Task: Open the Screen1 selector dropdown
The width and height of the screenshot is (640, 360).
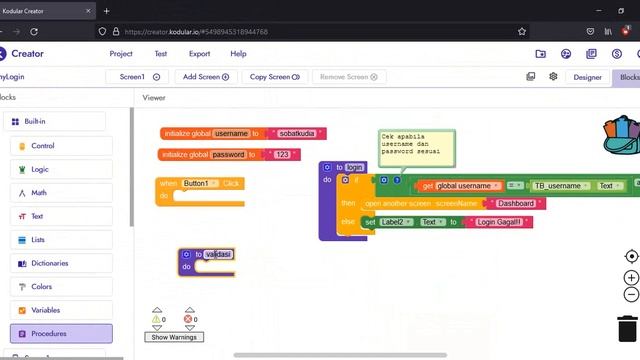Action: [x=137, y=77]
